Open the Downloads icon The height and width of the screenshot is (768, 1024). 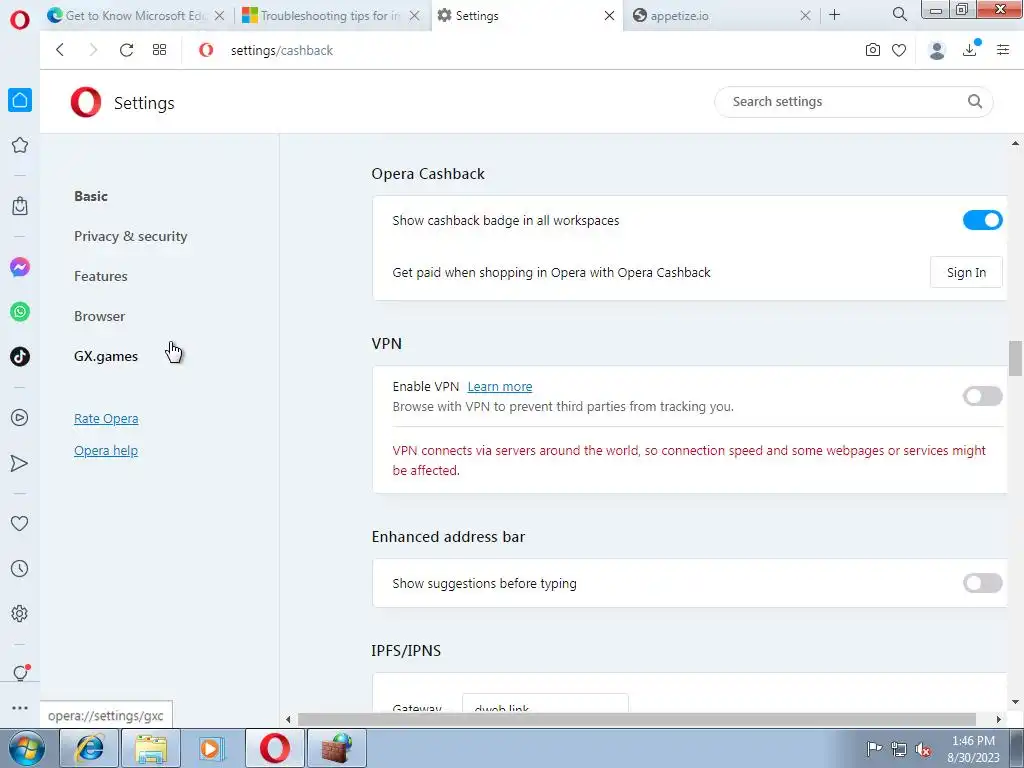click(x=970, y=50)
